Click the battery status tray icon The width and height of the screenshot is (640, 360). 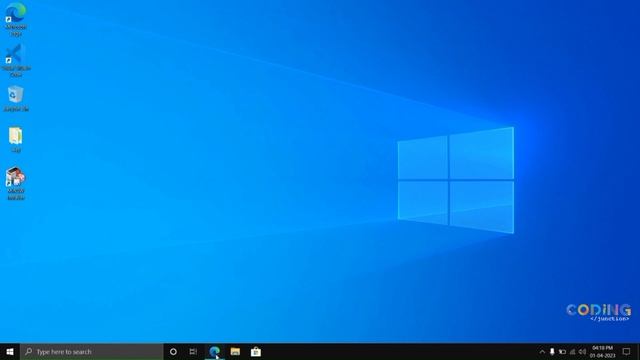tap(562, 352)
